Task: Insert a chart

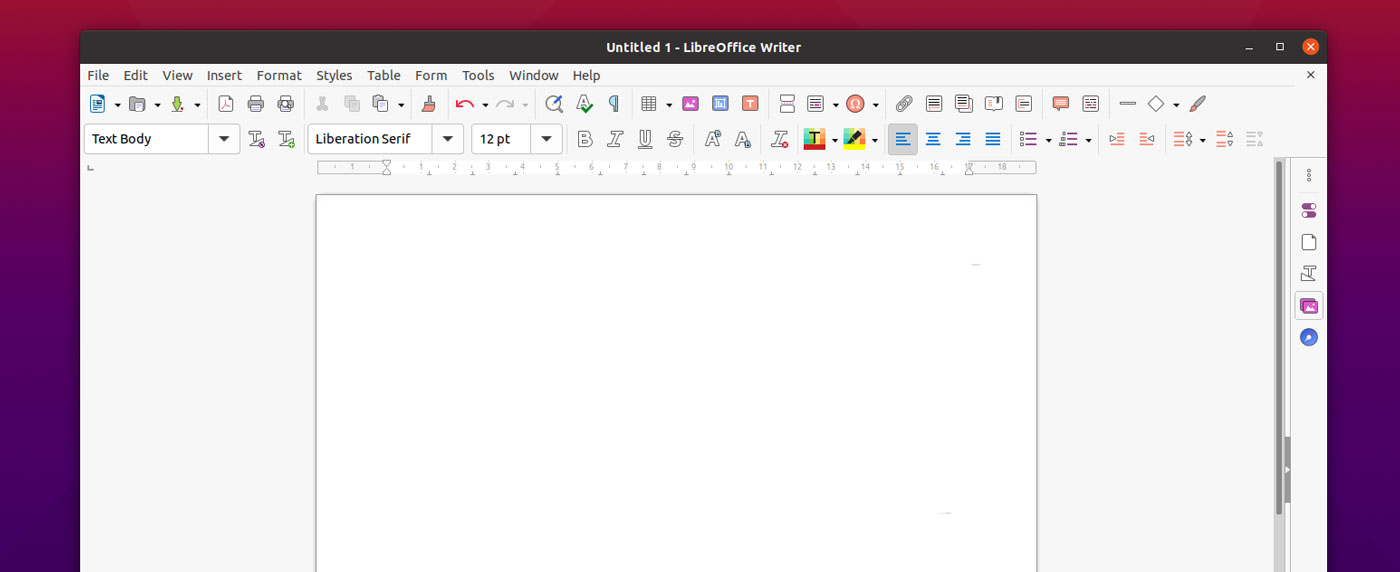Action: click(x=720, y=103)
